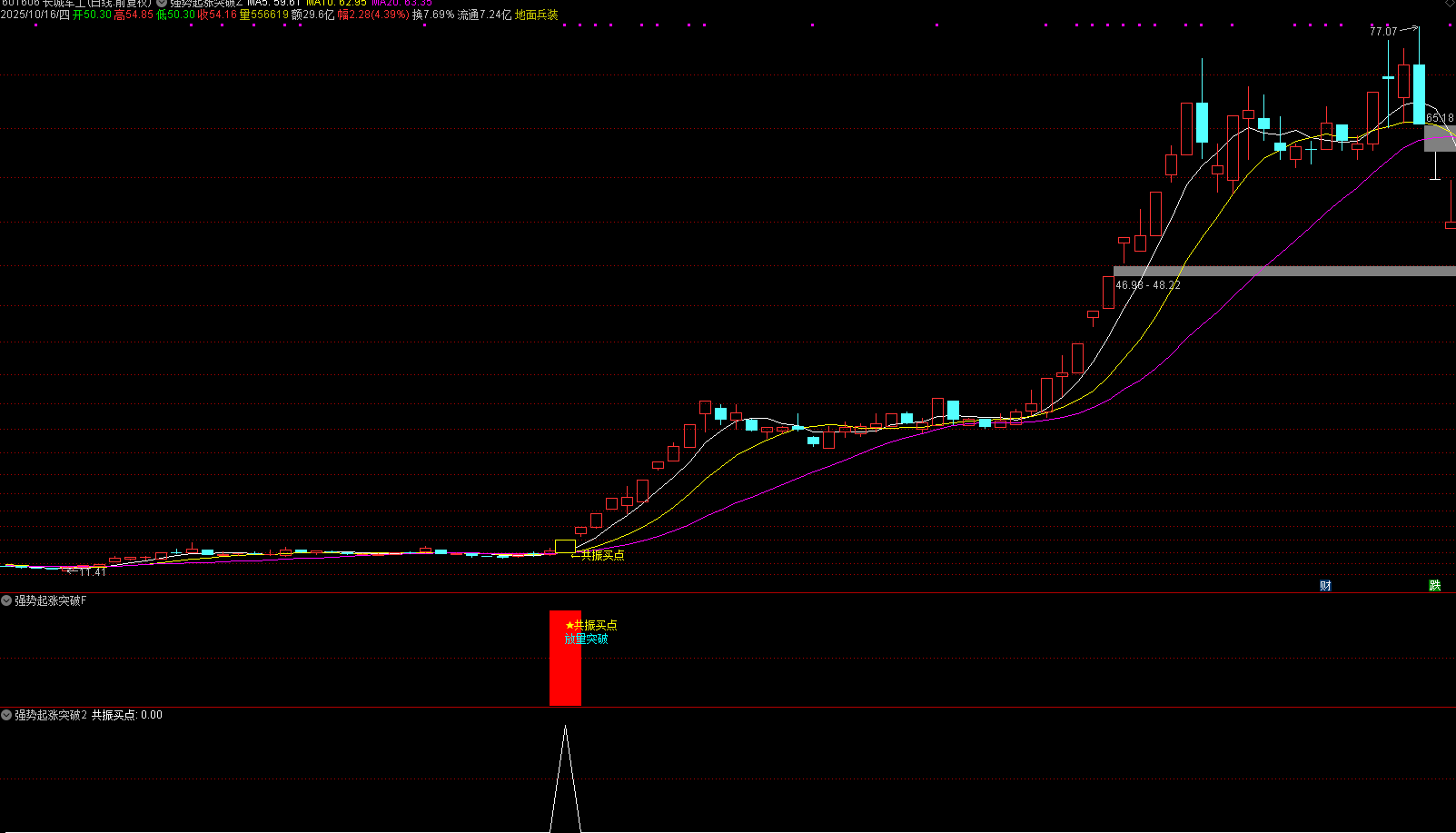Click the 幅2.28(4.39%) change readout

(x=372, y=15)
